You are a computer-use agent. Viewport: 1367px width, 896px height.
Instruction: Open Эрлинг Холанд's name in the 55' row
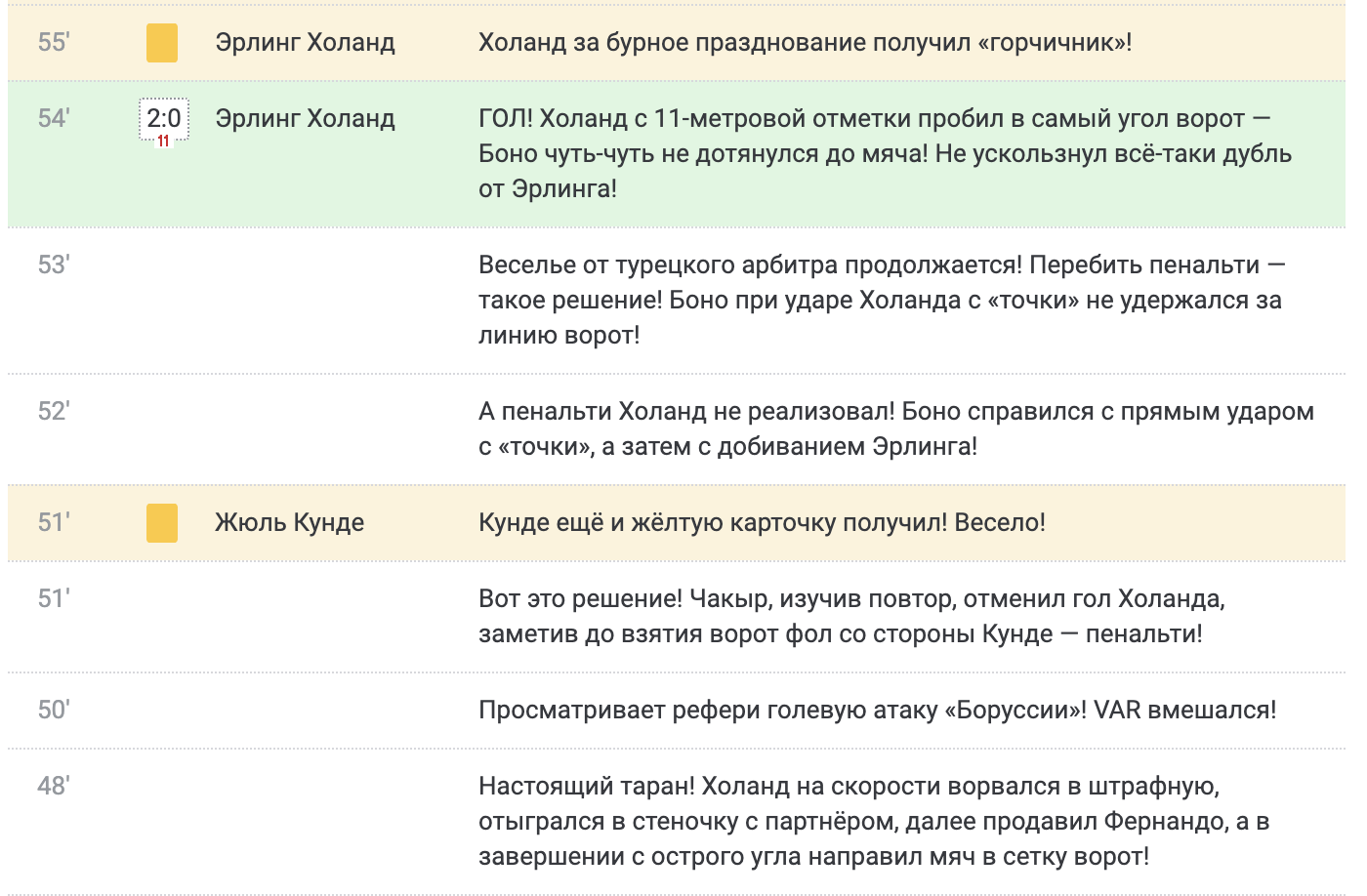[305, 43]
